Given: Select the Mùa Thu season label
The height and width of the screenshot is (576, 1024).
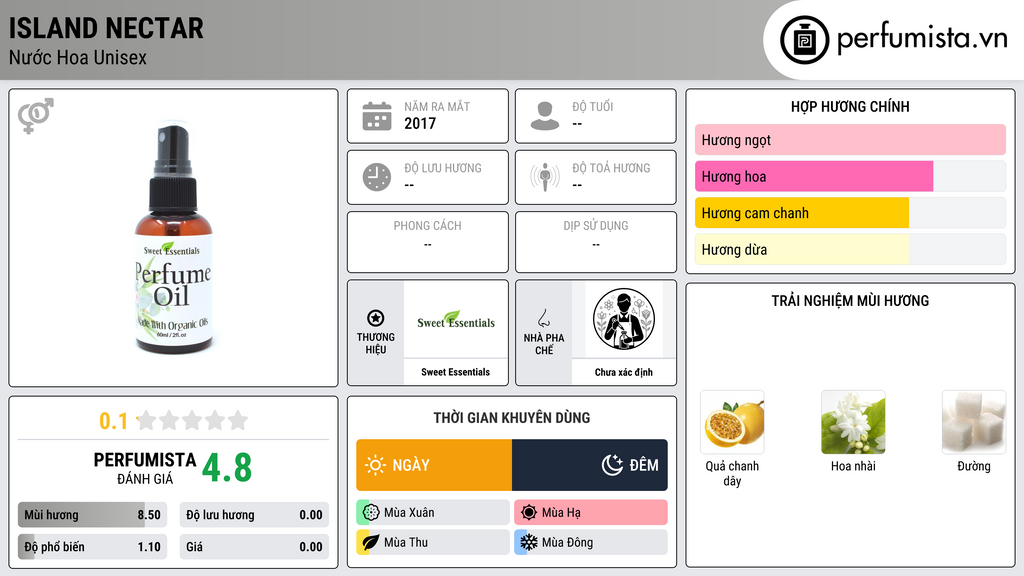Looking at the screenshot, I should click(406, 542).
